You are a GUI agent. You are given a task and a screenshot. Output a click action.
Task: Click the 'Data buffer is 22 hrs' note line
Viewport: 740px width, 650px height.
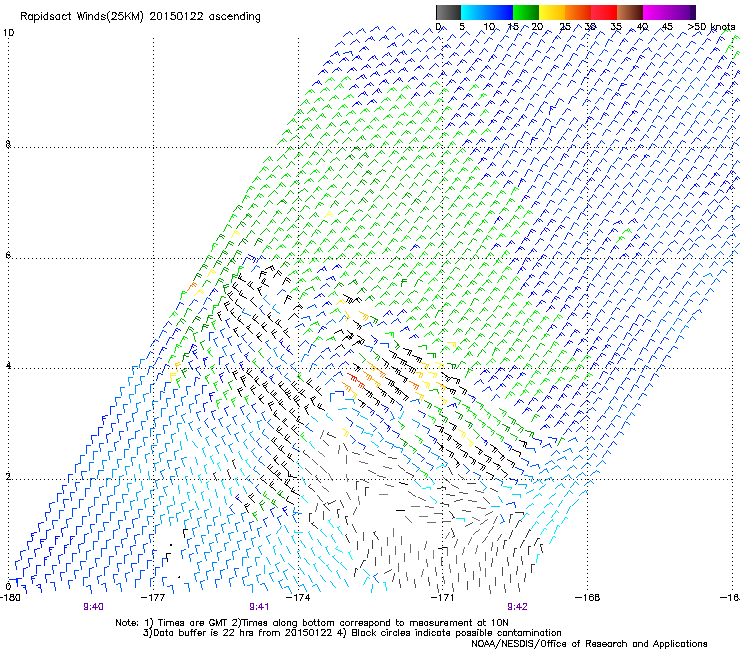[x=352, y=633]
